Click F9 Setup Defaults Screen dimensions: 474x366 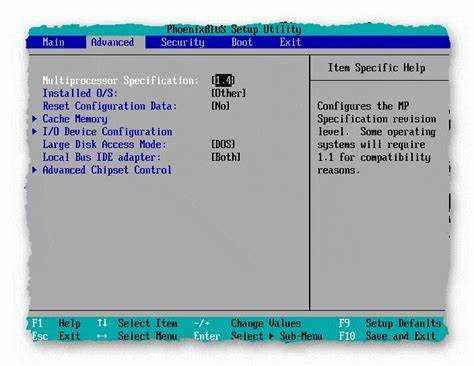coord(390,323)
